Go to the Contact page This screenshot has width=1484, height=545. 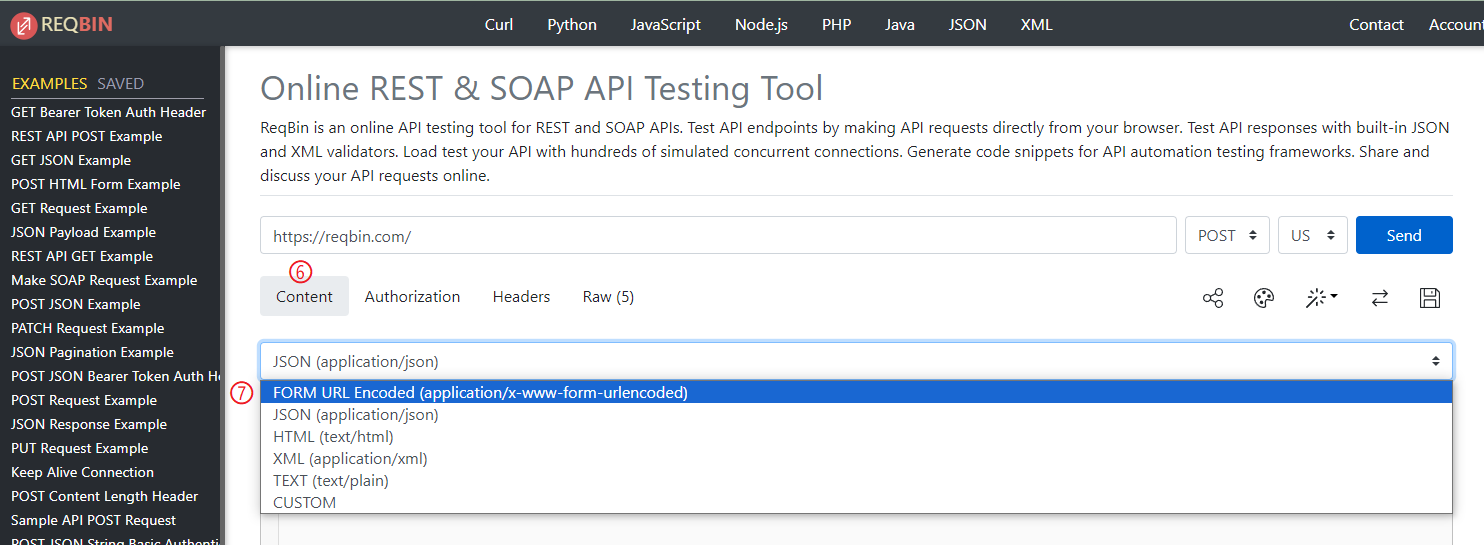click(x=1376, y=25)
